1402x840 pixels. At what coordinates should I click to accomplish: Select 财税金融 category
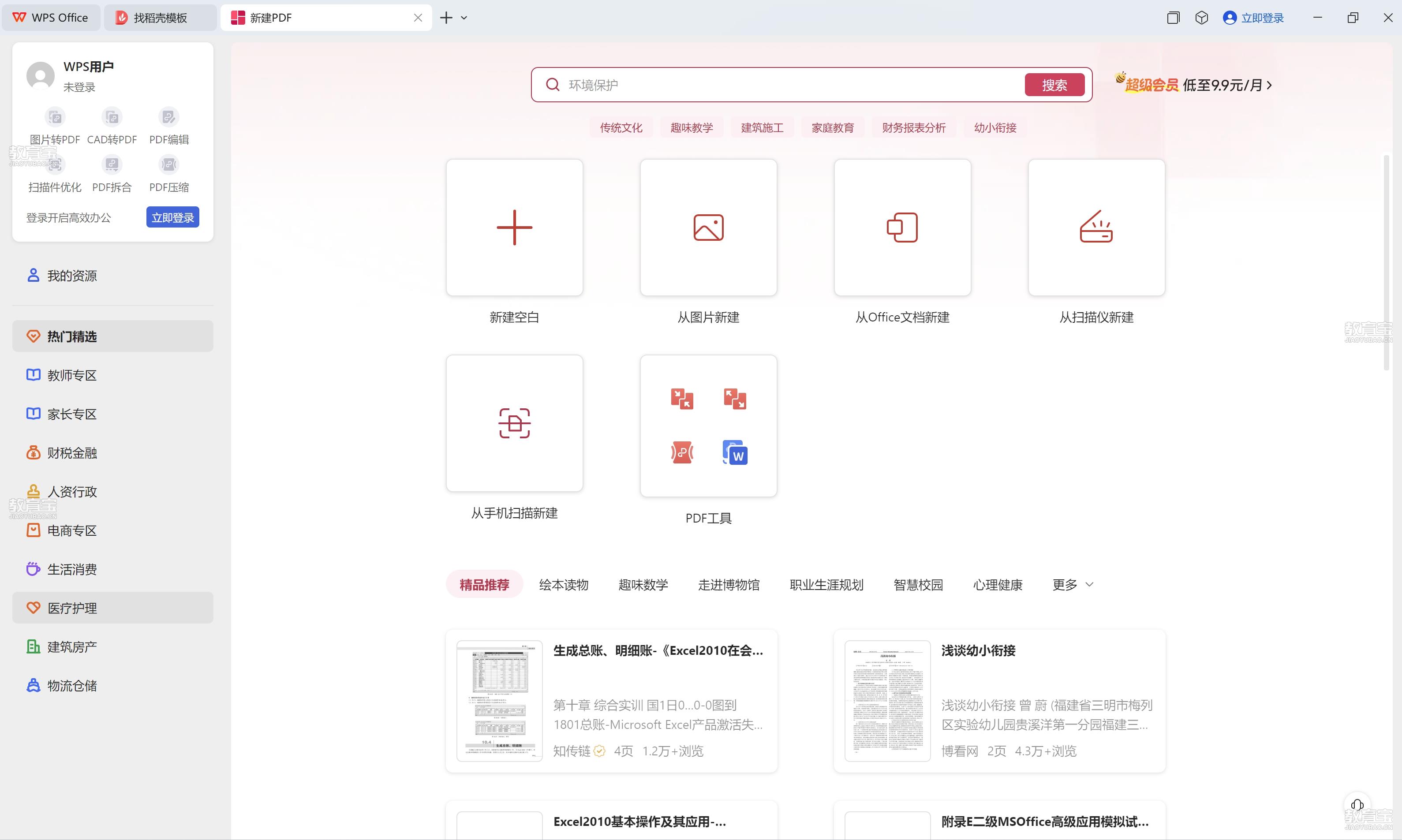pos(112,453)
